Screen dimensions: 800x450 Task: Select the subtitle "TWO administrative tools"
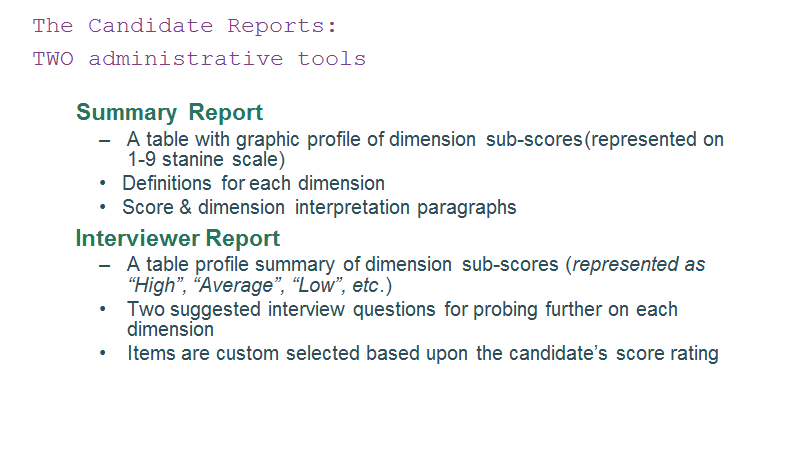[x=199, y=59]
